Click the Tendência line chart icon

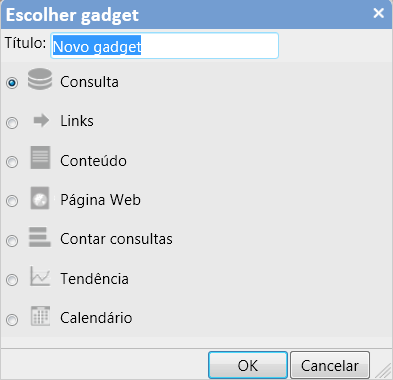40,276
